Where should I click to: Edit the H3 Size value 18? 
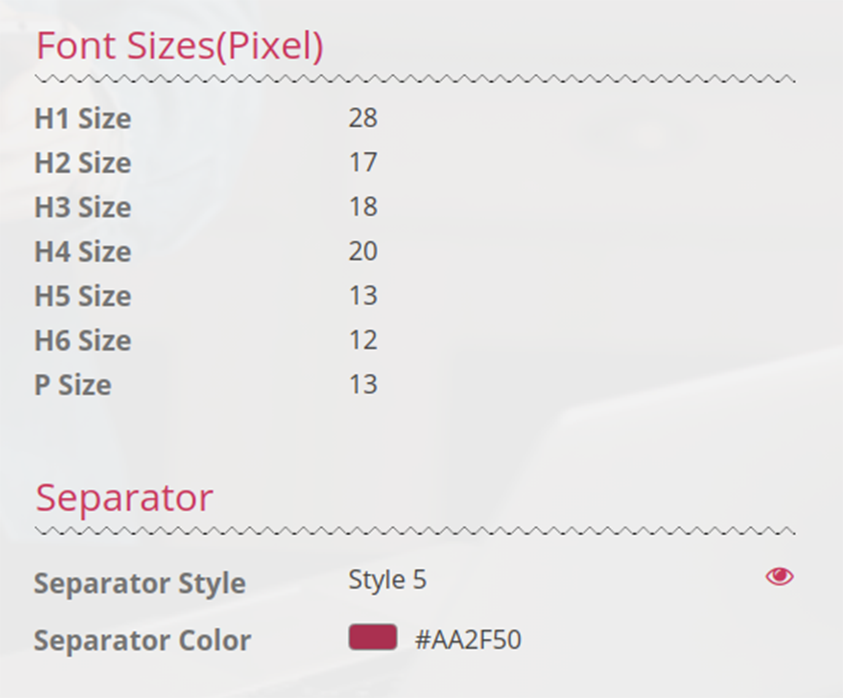coord(363,206)
